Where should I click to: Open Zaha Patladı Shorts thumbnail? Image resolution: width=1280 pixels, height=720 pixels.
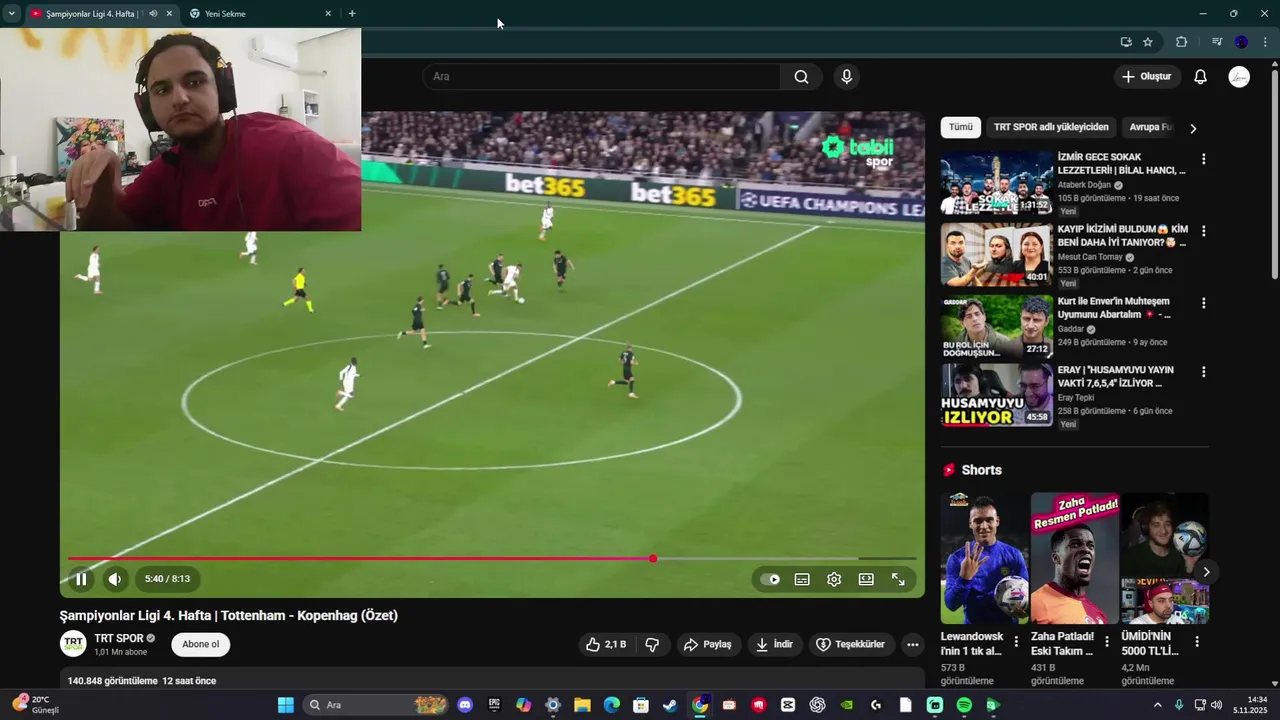(1075, 558)
